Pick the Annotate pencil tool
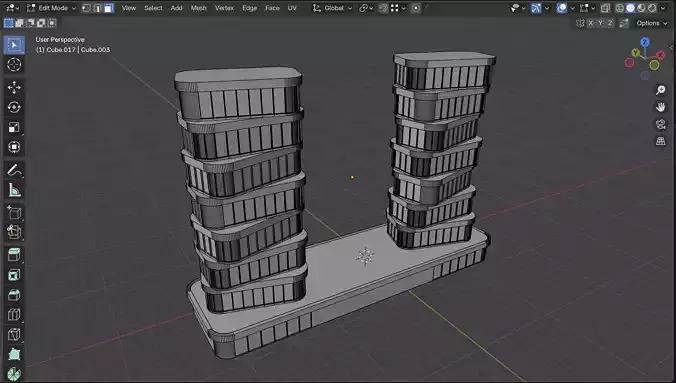This screenshot has height=383, width=676. click(x=14, y=170)
